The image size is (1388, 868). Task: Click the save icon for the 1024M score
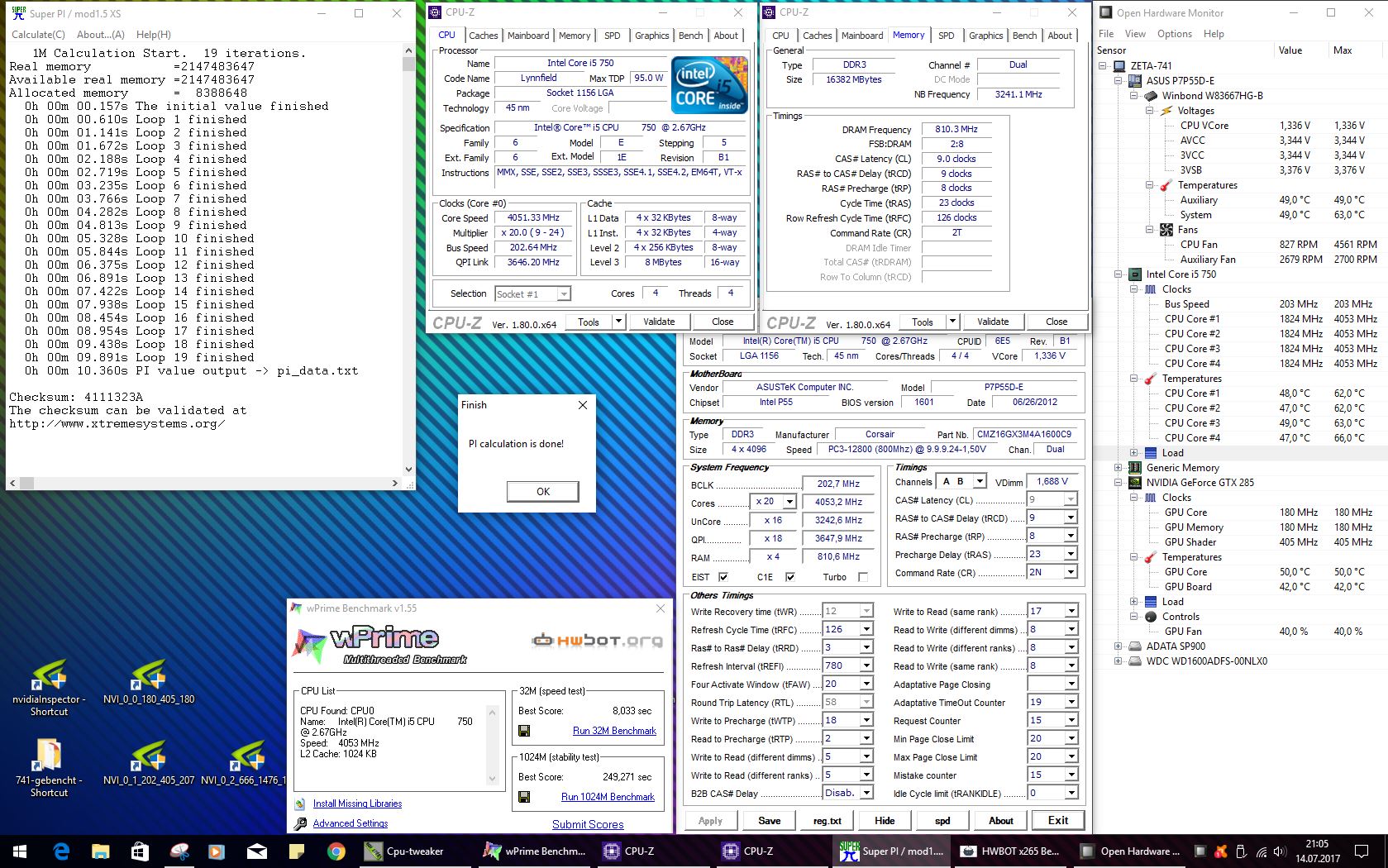point(524,797)
